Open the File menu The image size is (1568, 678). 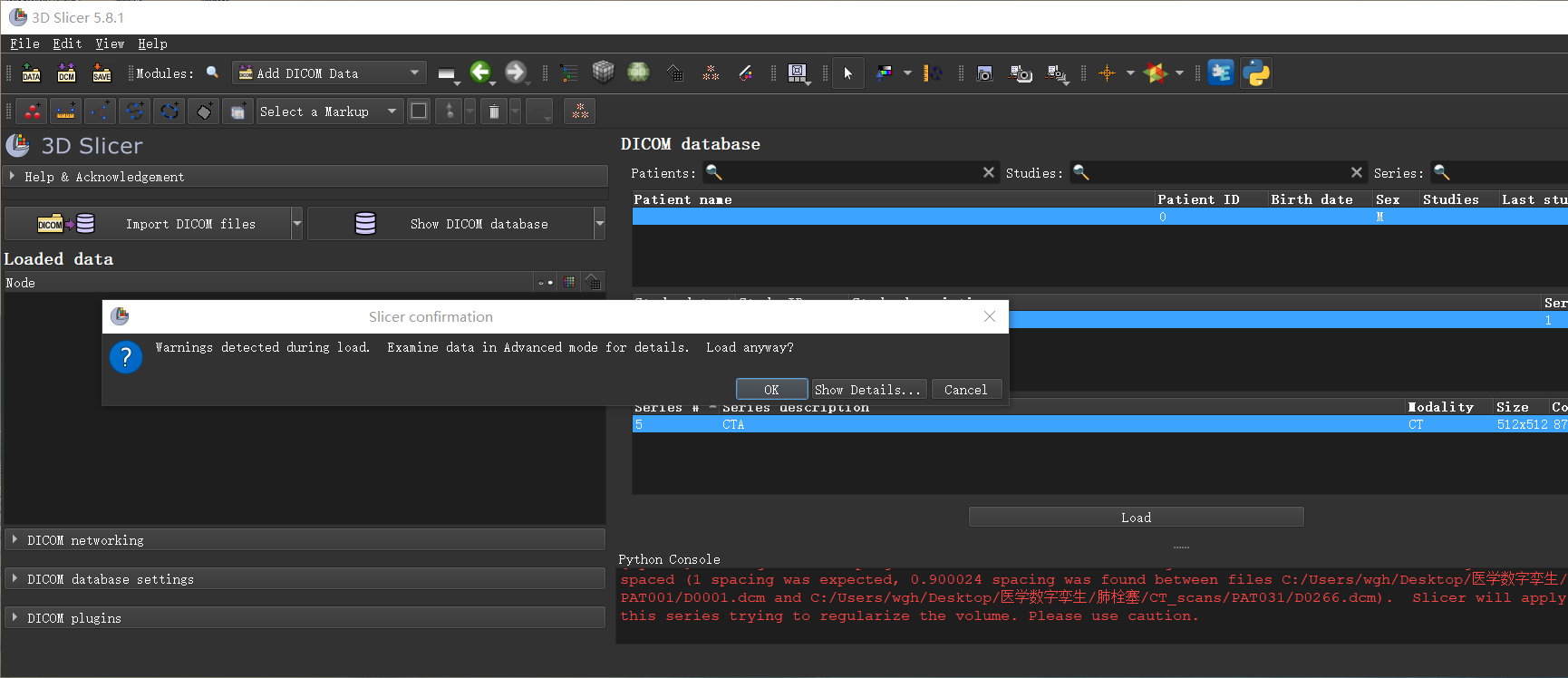point(24,44)
